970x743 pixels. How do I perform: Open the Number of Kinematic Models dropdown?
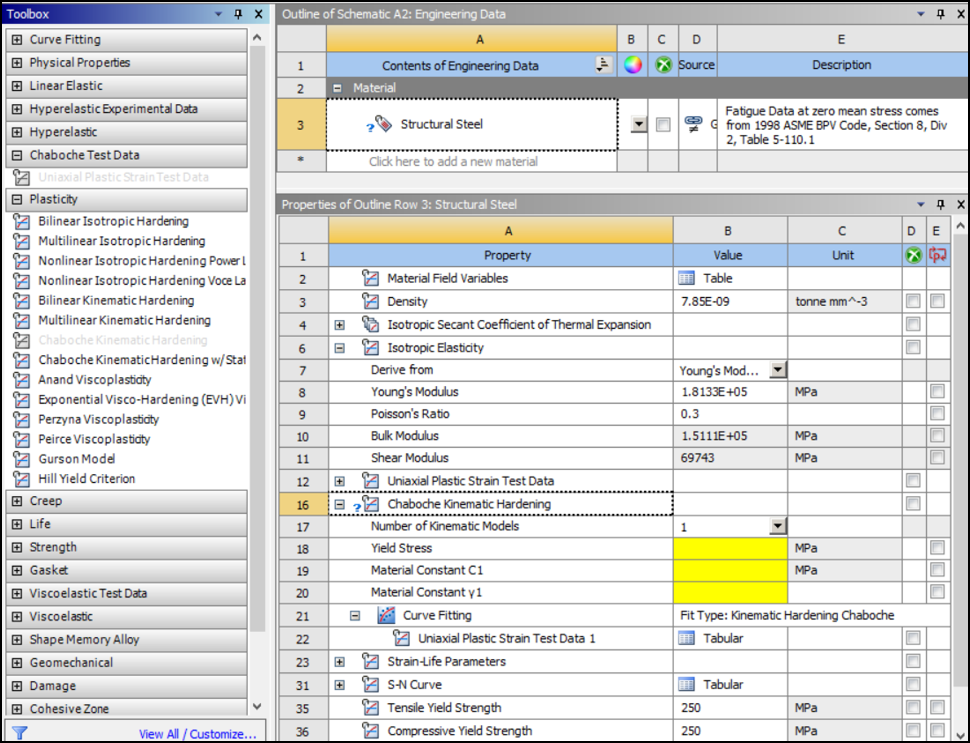click(777, 526)
